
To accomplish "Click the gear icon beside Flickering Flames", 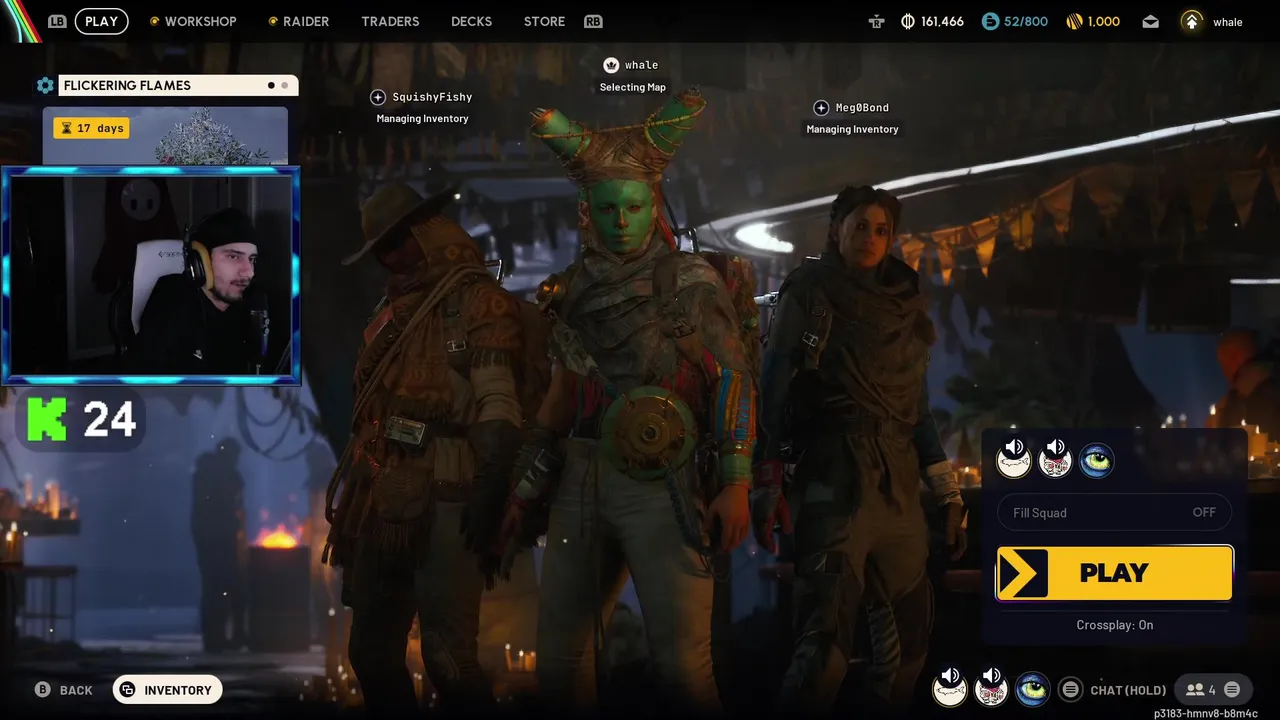I will click(x=45, y=86).
